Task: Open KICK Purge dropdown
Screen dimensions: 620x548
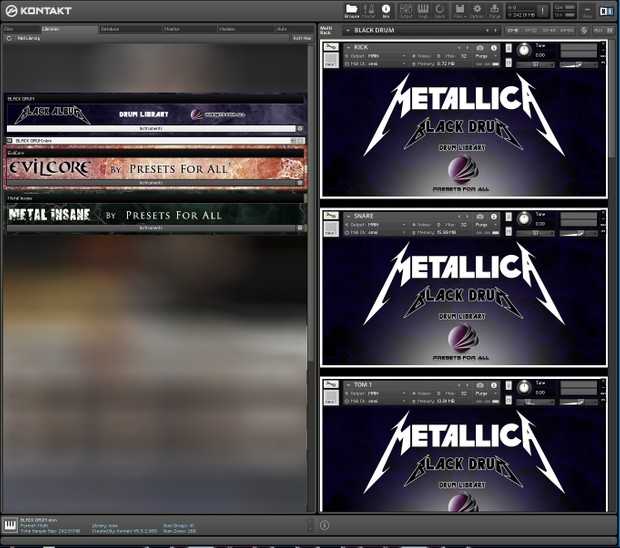Action: 486,56
